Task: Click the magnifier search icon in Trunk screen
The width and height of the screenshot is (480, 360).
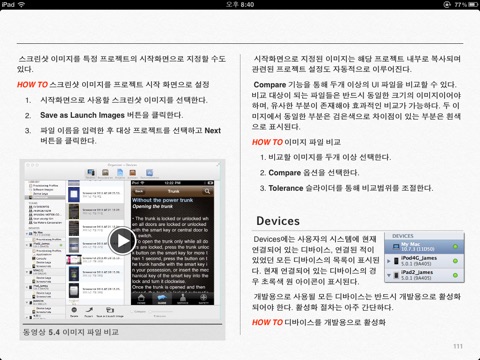Action: pyautogui.click(x=207, y=191)
